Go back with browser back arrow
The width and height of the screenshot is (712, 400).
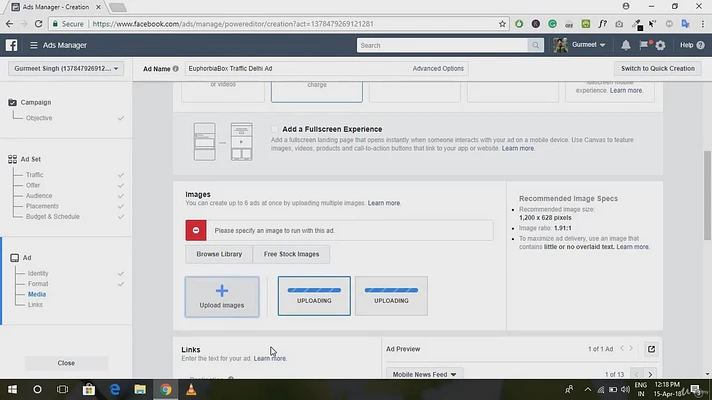click(x=10, y=24)
